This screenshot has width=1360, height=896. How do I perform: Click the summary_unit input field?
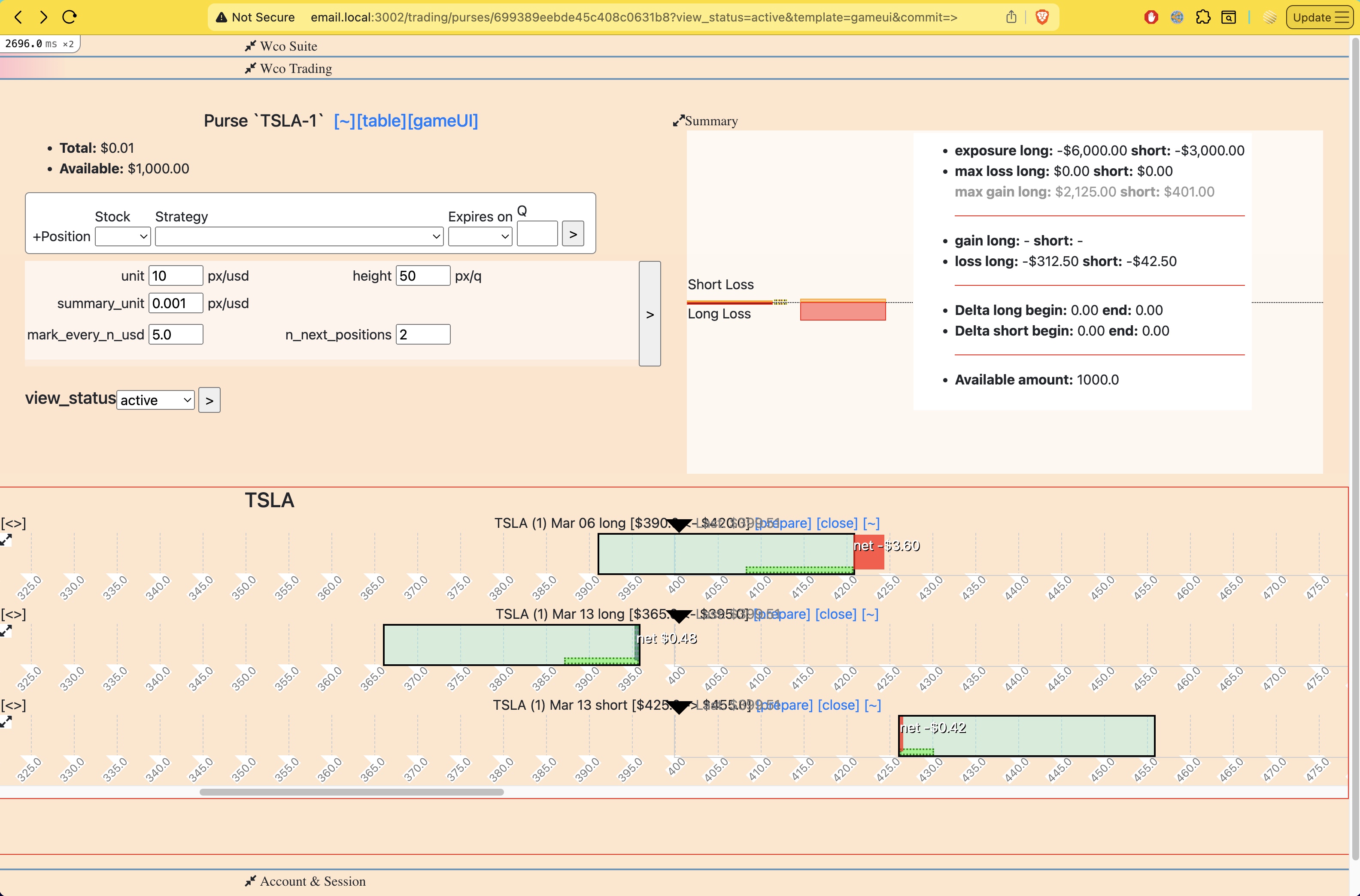pos(176,303)
